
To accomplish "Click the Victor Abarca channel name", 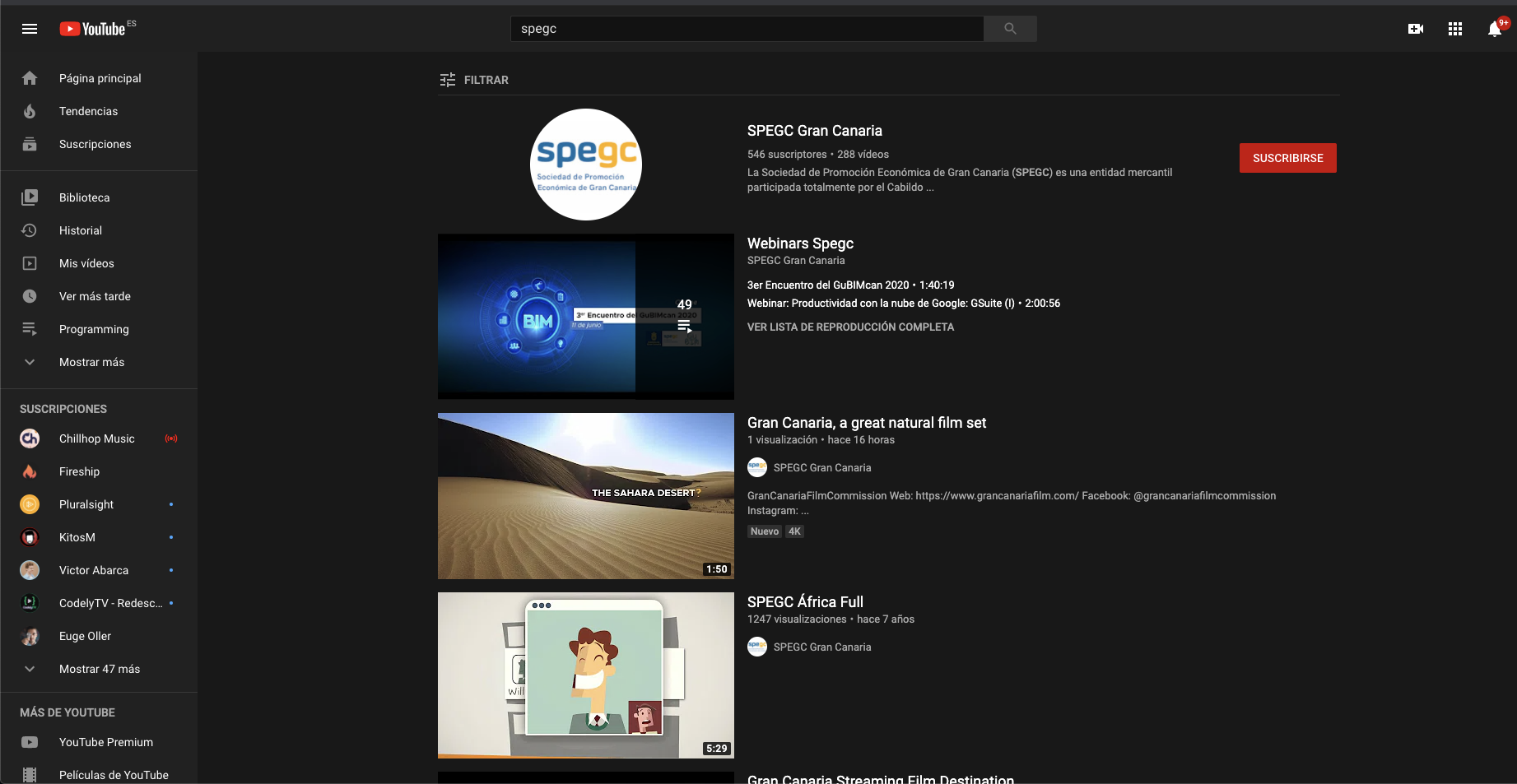I will click(94, 570).
